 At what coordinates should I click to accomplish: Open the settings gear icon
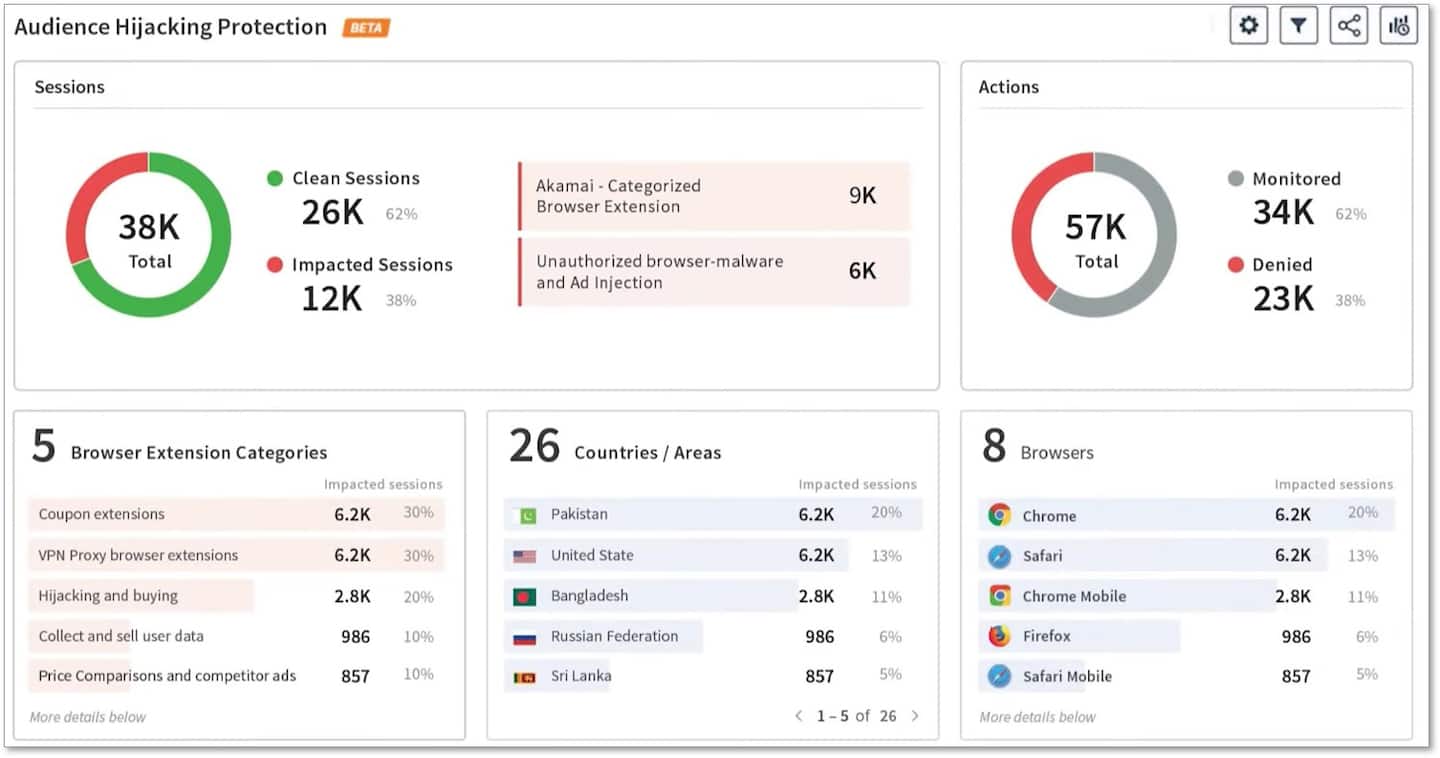1248,26
